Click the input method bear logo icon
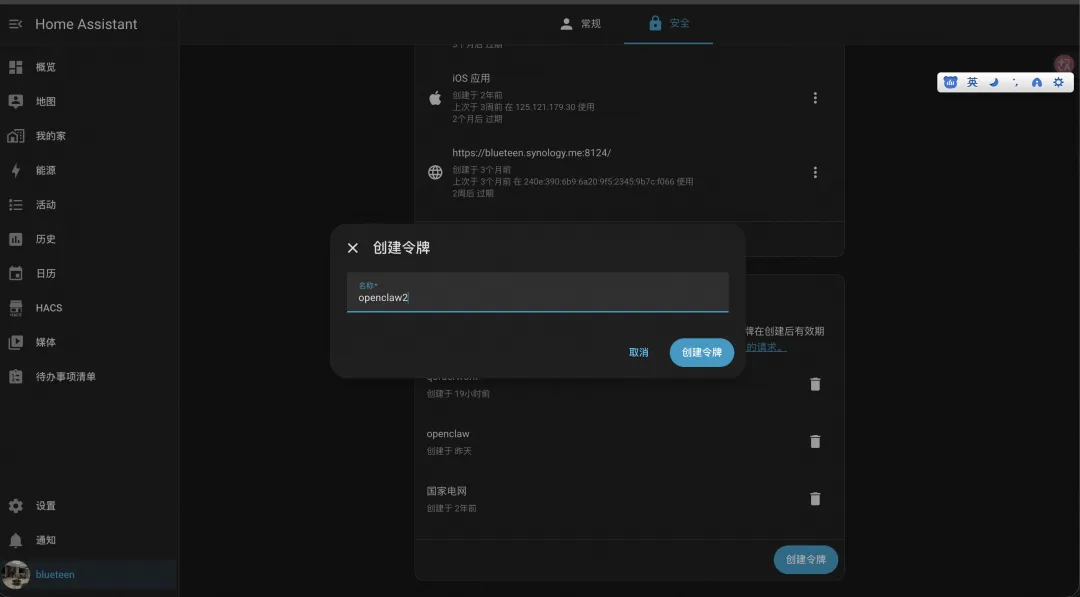This screenshot has height=597, width=1080. tap(951, 83)
